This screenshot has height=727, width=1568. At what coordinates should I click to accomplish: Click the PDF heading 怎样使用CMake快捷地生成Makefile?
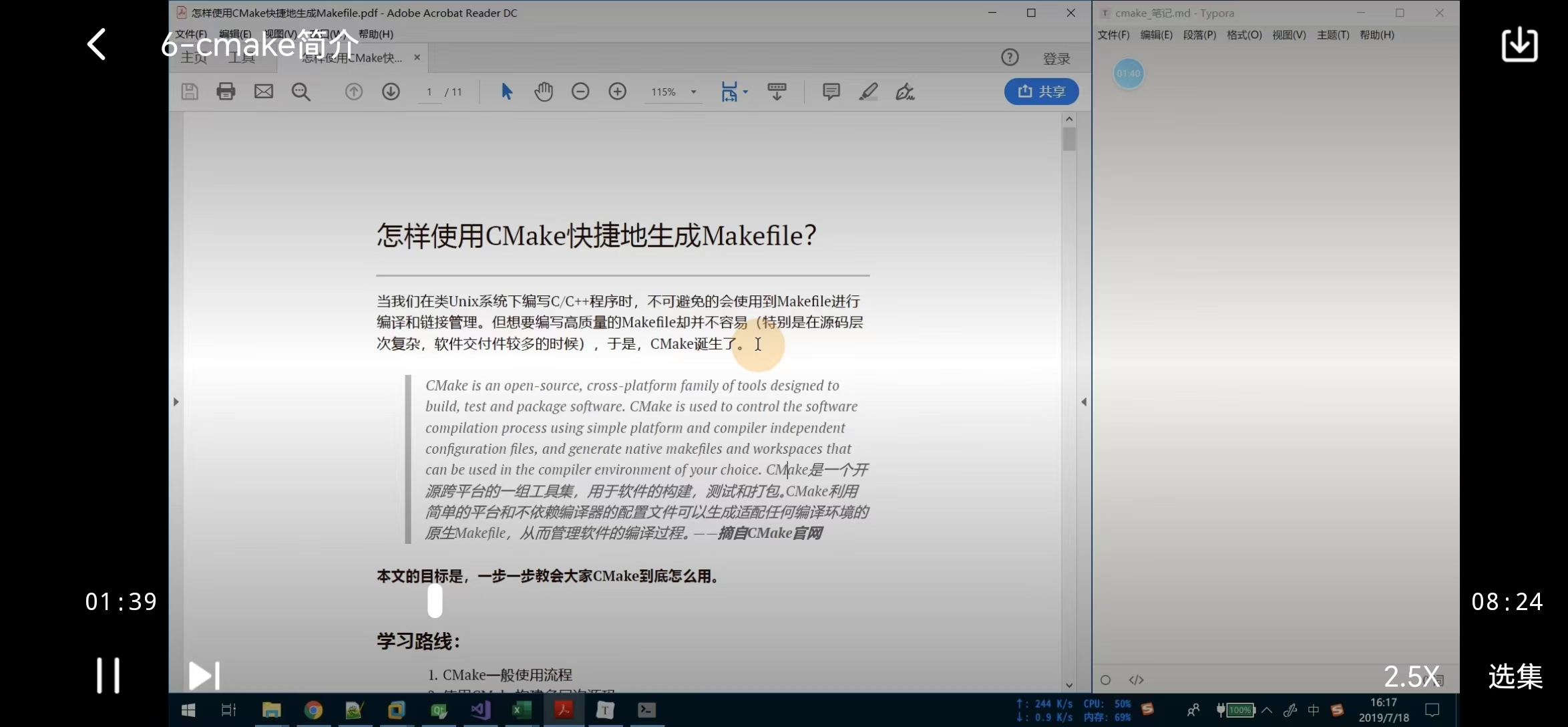596,235
